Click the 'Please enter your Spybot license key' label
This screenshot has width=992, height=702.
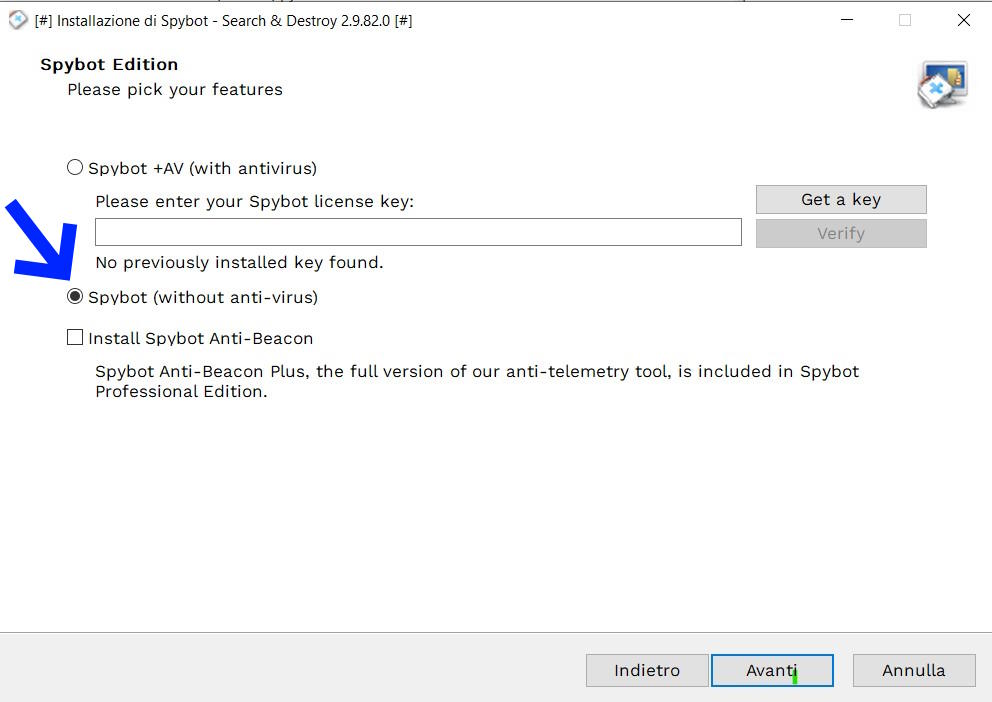click(x=254, y=202)
